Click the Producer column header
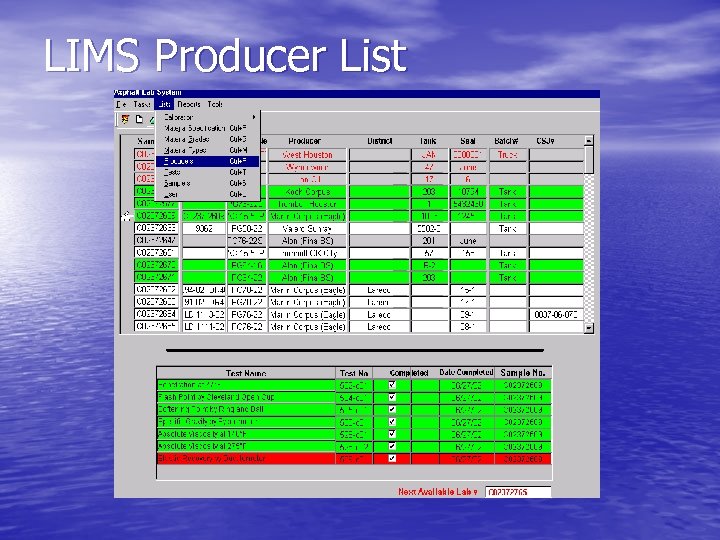 [x=307, y=141]
